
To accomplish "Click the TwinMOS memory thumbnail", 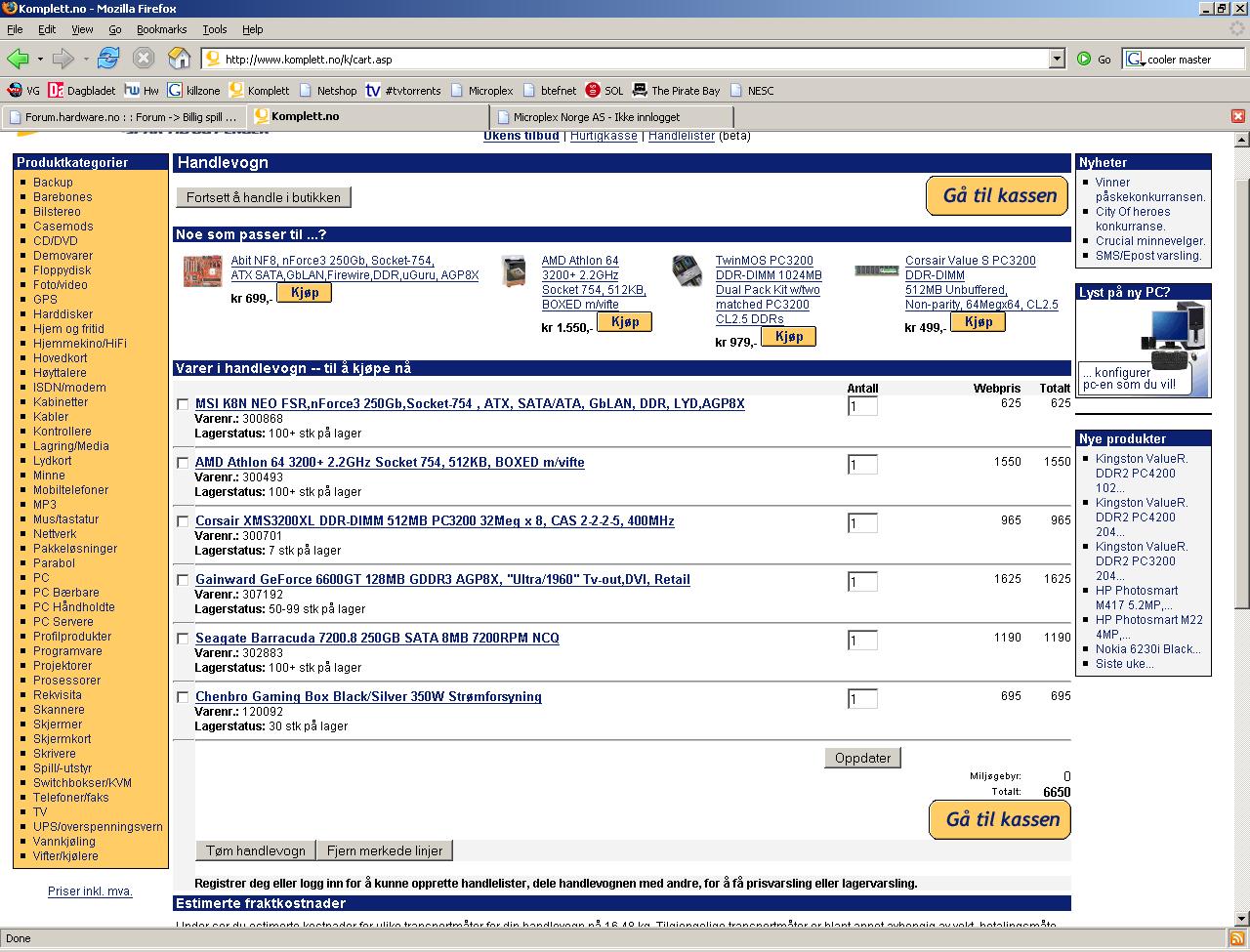I will pos(687,270).
